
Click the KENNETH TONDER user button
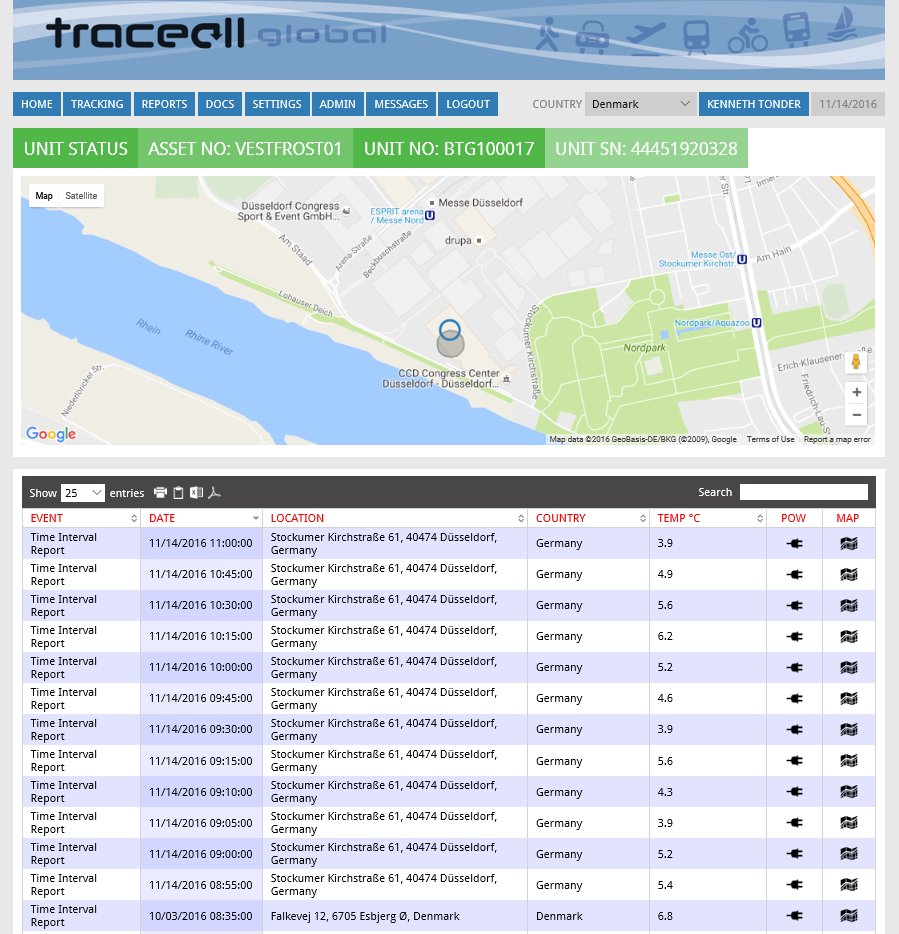(754, 104)
